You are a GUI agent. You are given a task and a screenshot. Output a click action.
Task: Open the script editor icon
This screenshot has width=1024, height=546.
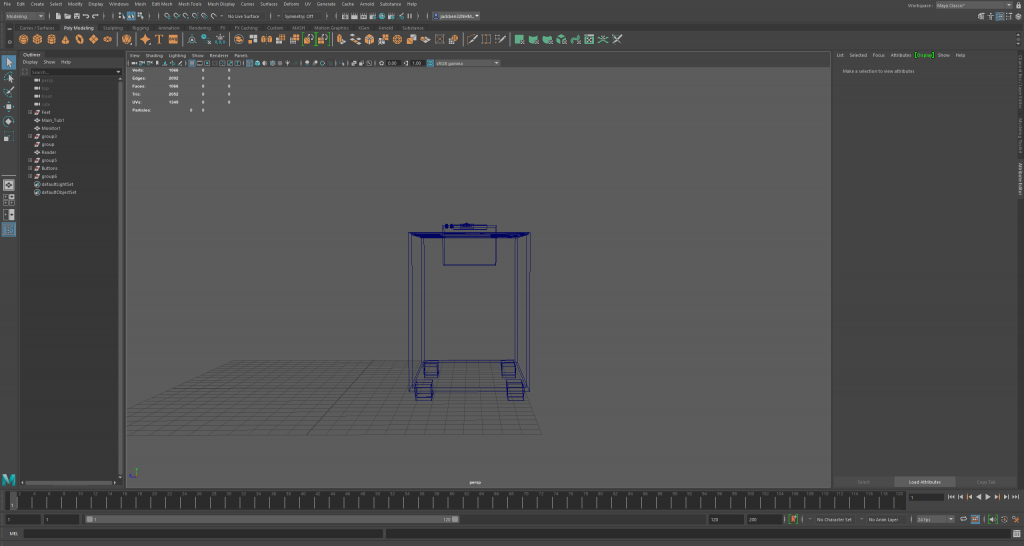(1016, 533)
